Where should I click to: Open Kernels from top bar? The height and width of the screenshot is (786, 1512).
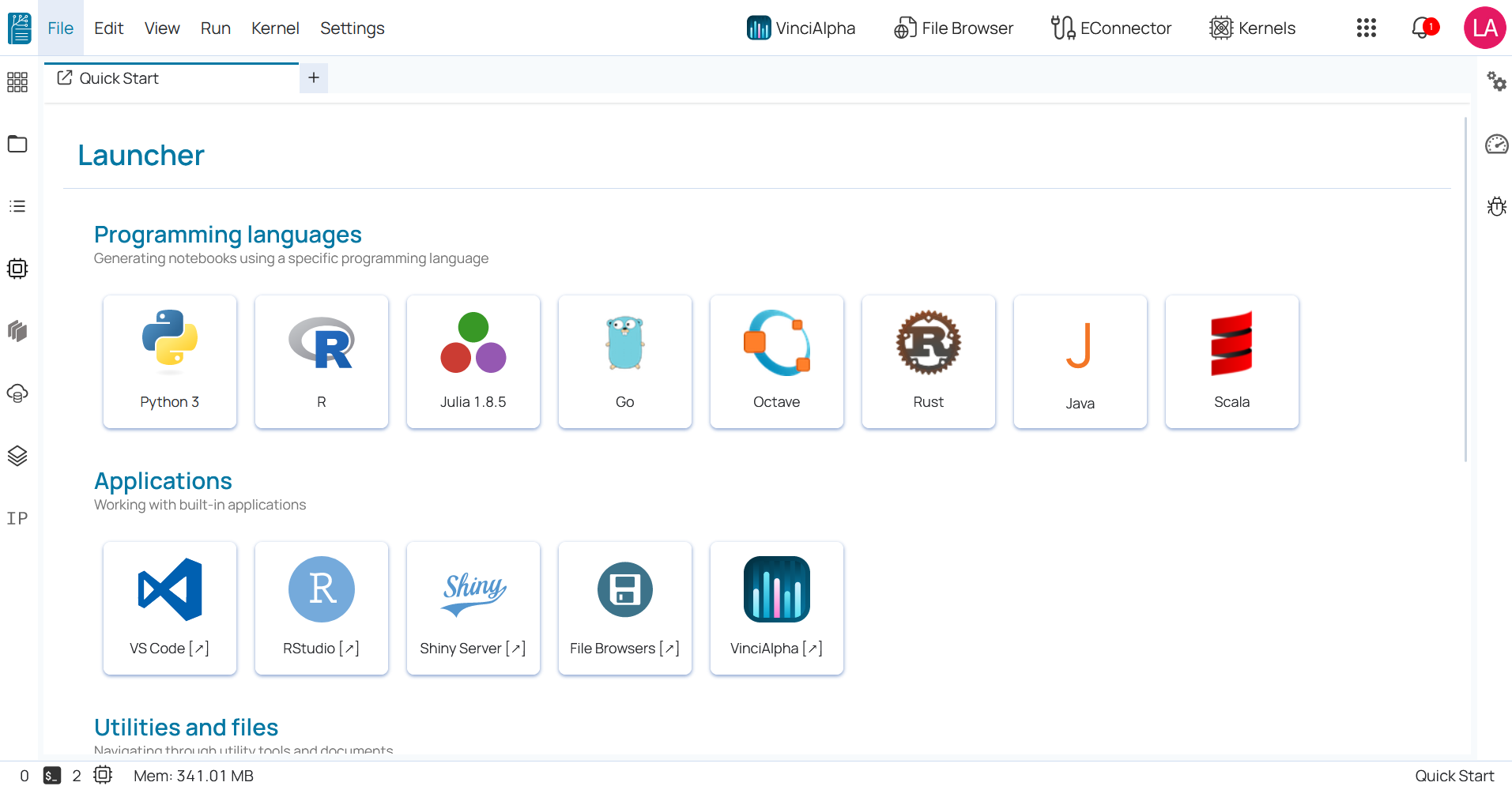pos(1253,28)
